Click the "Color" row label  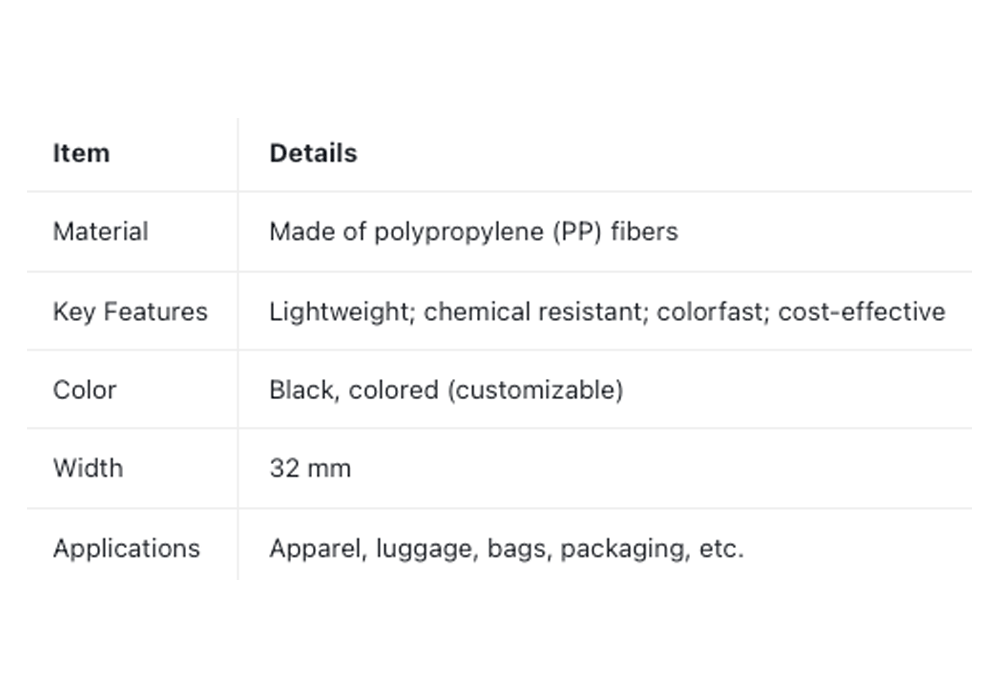click(85, 390)
